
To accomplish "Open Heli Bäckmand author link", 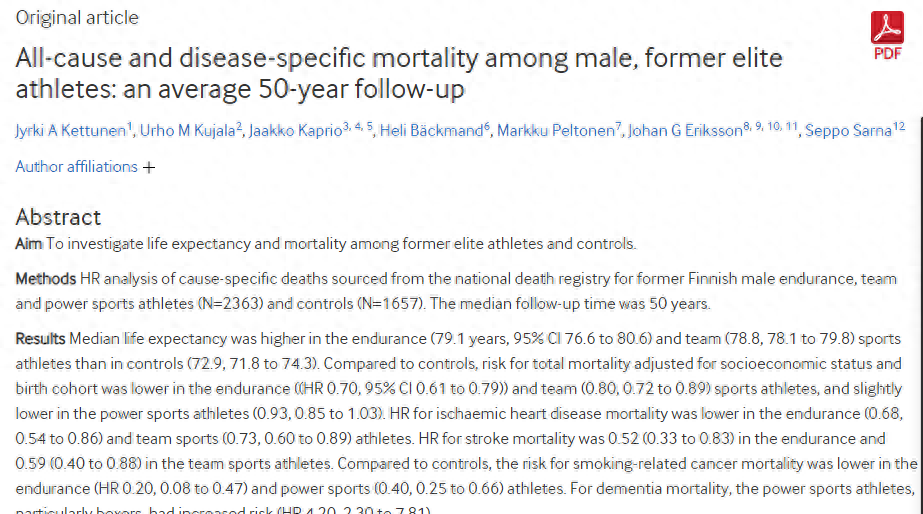I will coord(431,132).
